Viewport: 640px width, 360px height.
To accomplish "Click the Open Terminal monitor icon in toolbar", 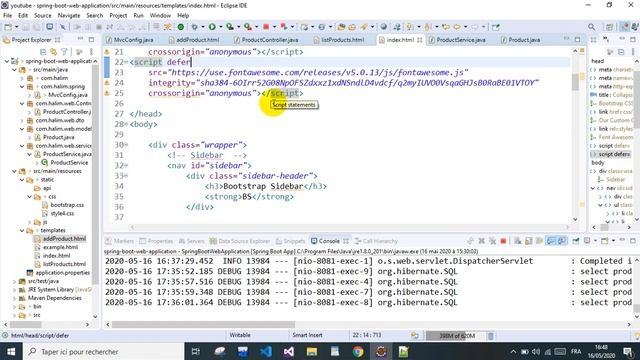I will click(x=49, y=27).
